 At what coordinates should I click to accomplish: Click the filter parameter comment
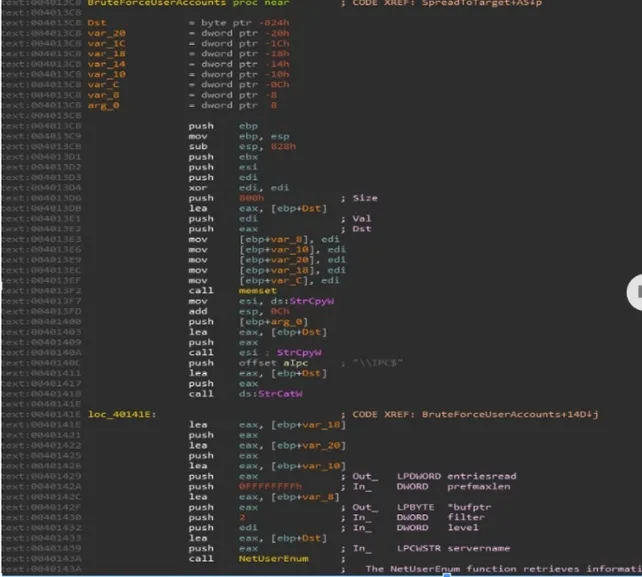click(466, 517)
